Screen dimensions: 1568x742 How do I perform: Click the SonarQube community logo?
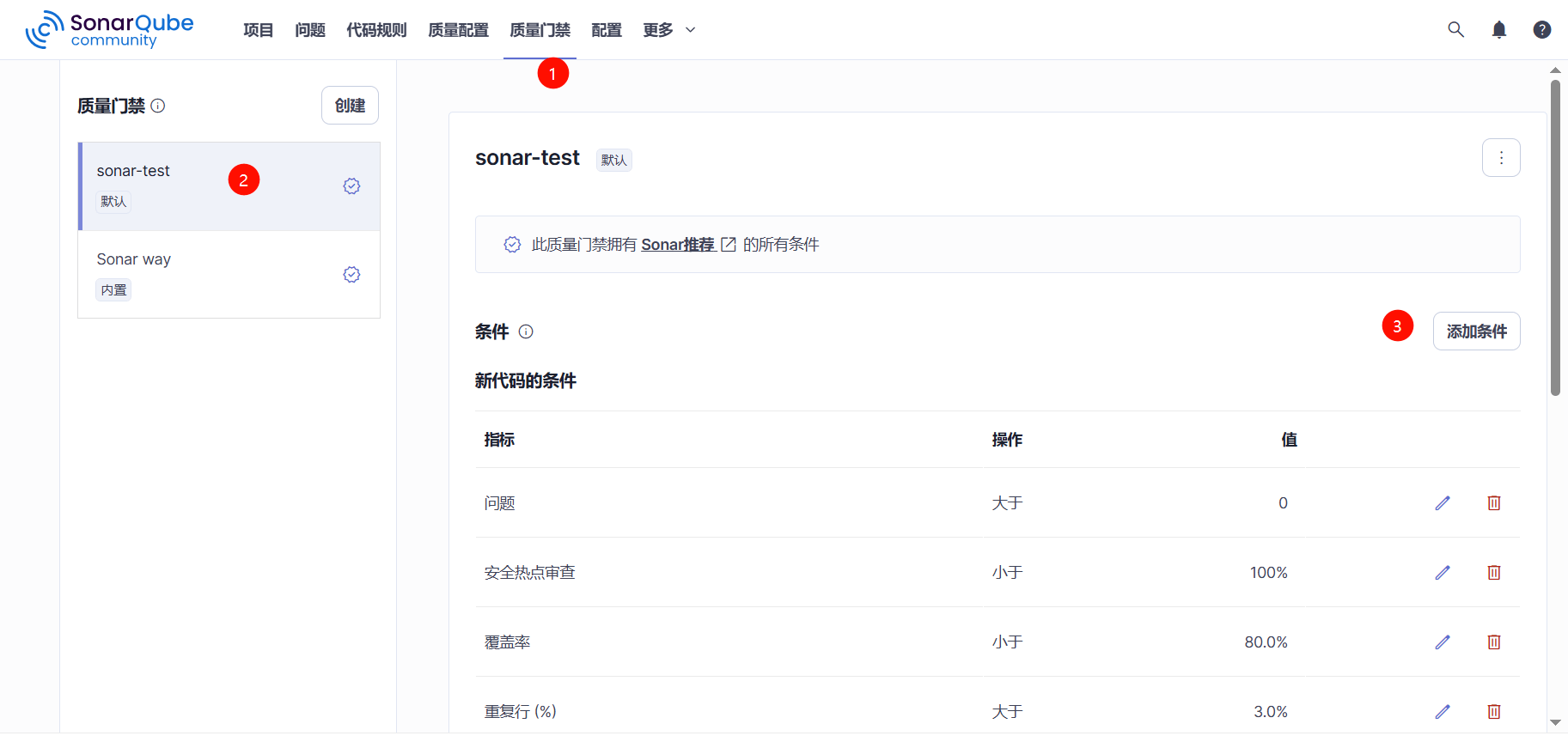pyautogui.click(x=110, y=30)
